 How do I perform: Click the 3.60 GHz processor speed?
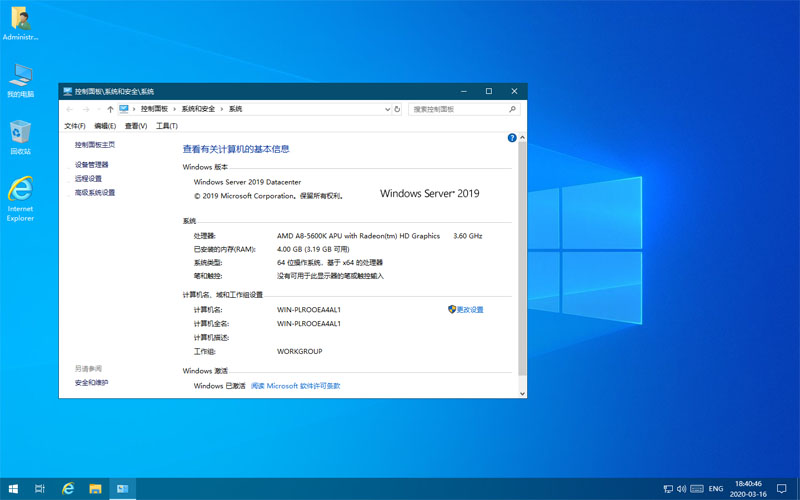(467, 236)
